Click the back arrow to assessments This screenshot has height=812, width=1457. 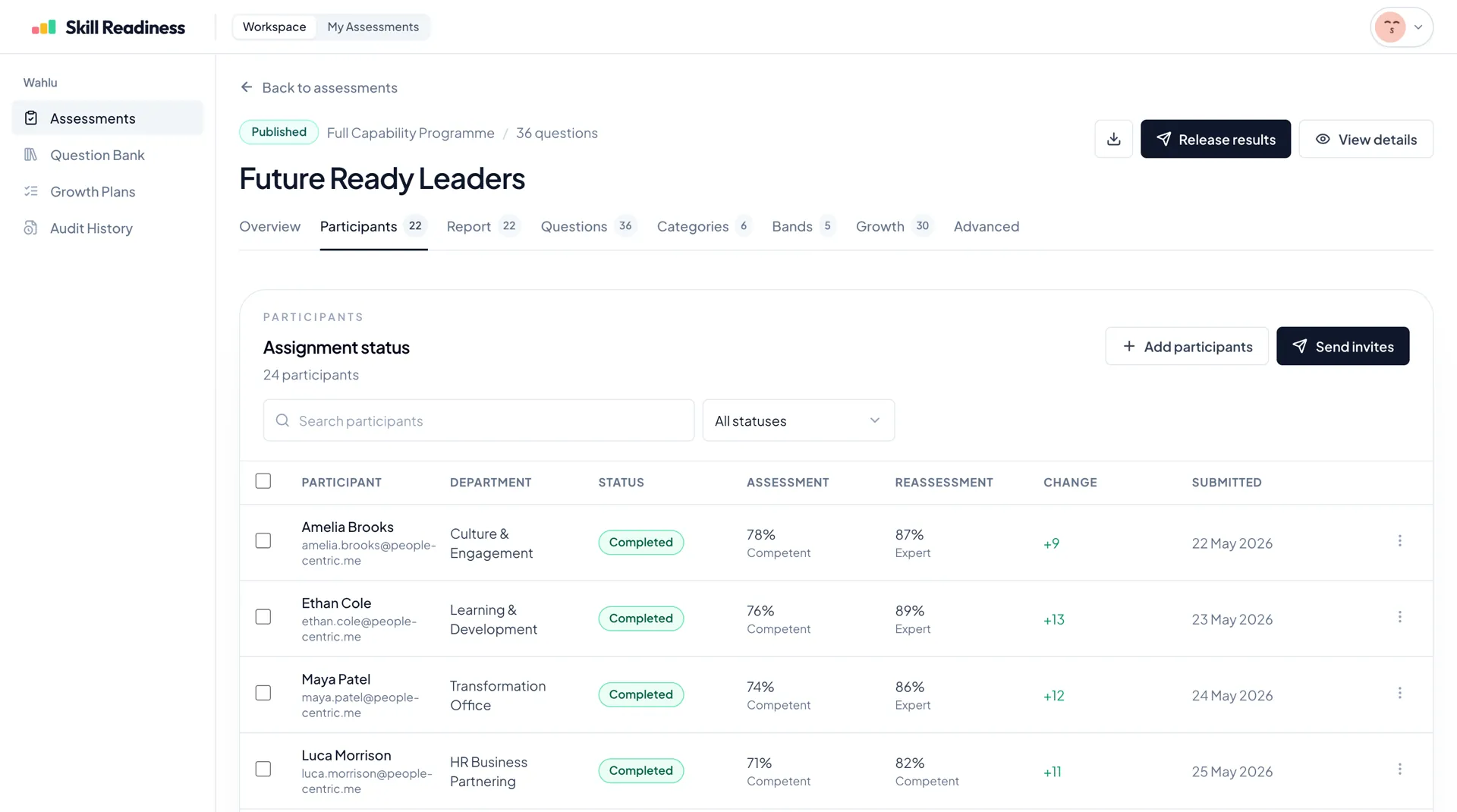[x=247, y=87]
